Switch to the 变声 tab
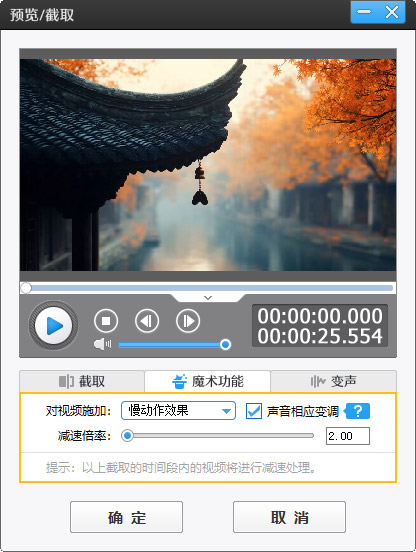The width and height of the screenshot is (416, 552). [333, 381]
